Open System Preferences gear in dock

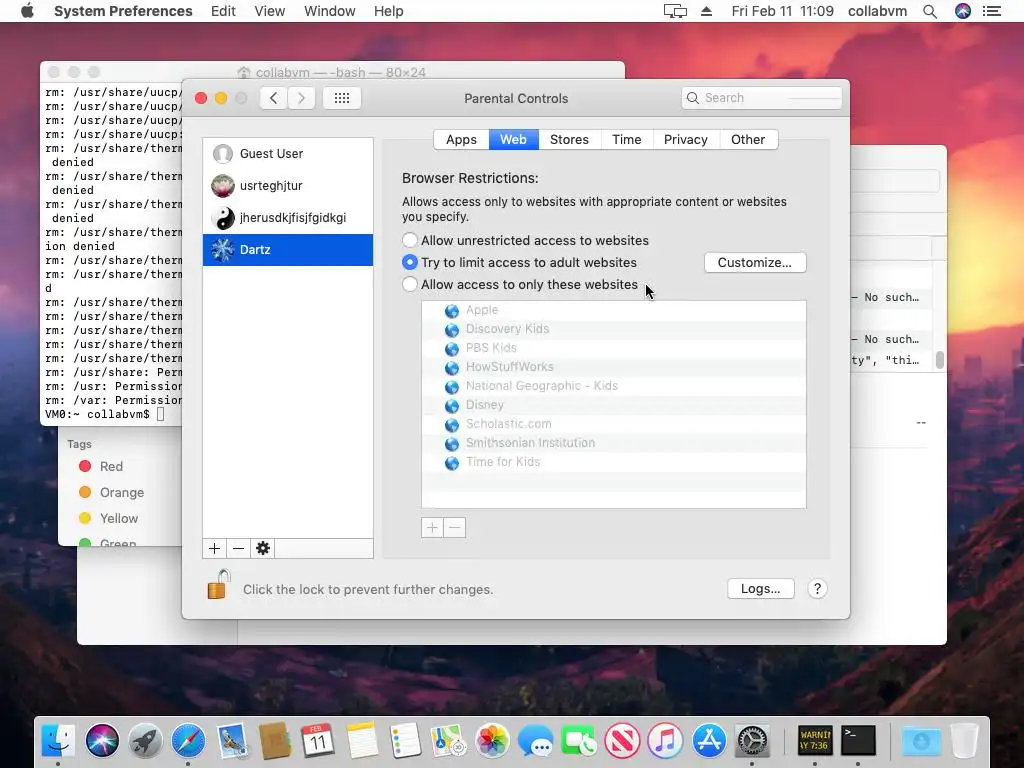tap(752, 741)
